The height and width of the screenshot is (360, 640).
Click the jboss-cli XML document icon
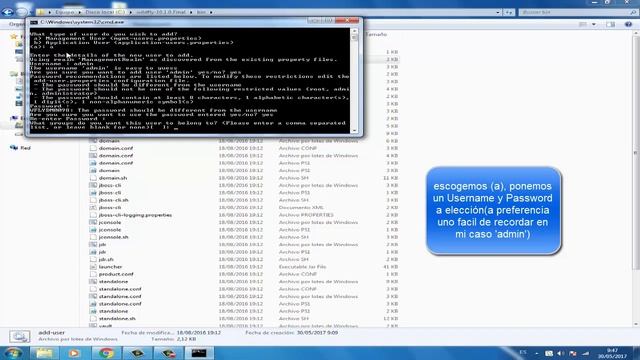click(93, 207)
